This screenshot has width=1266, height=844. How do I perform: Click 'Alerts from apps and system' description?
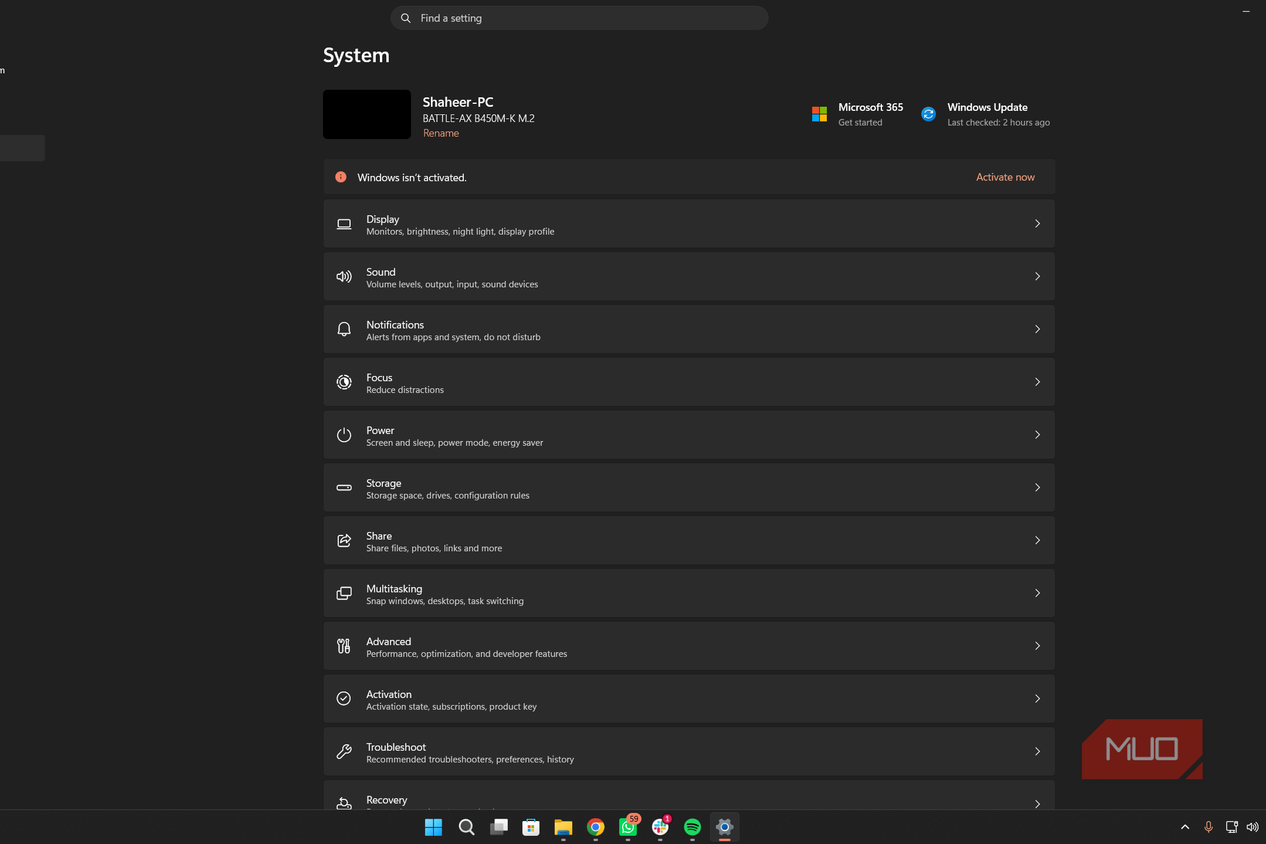[x=453, y=338]
